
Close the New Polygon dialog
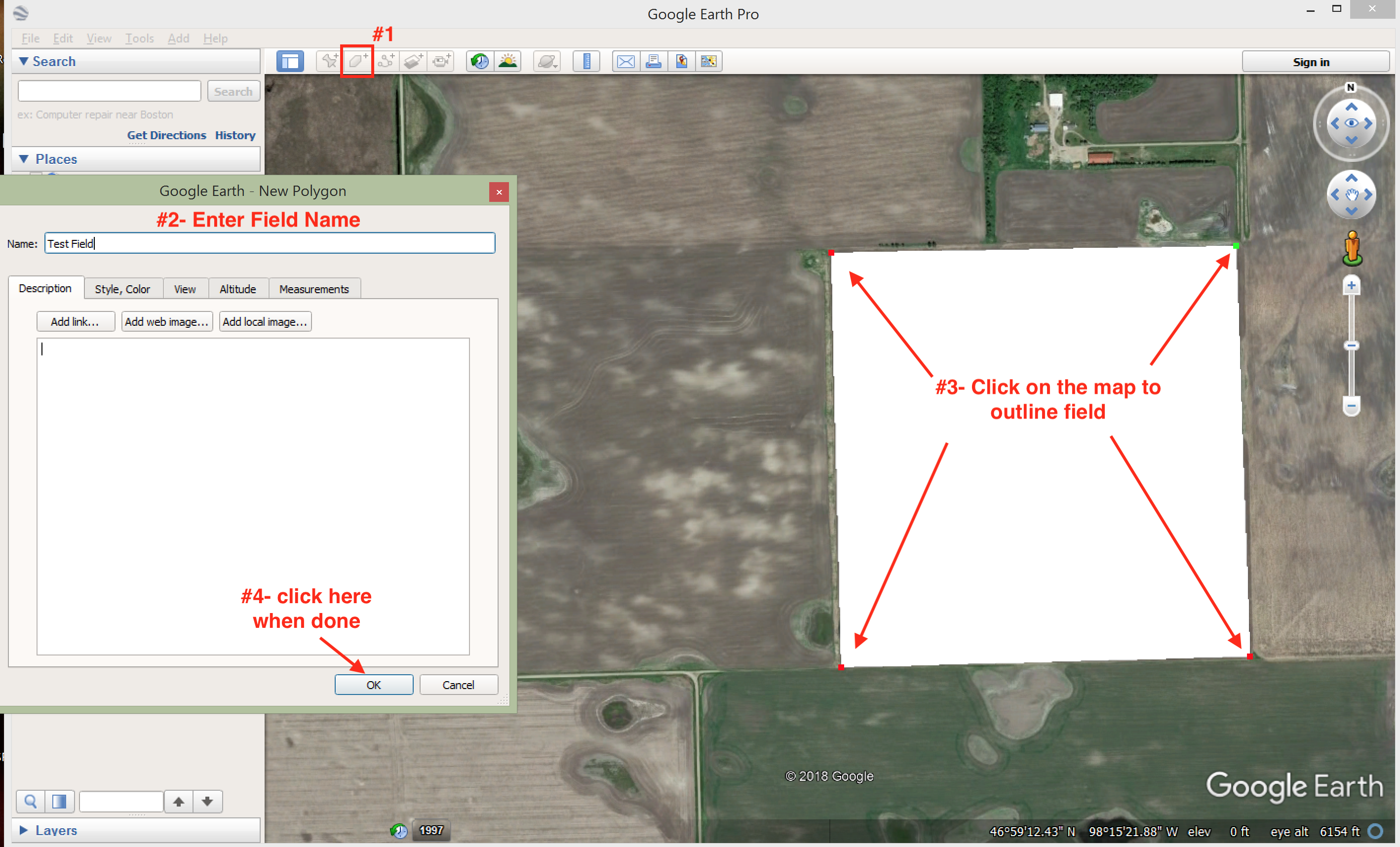[499, 192]
